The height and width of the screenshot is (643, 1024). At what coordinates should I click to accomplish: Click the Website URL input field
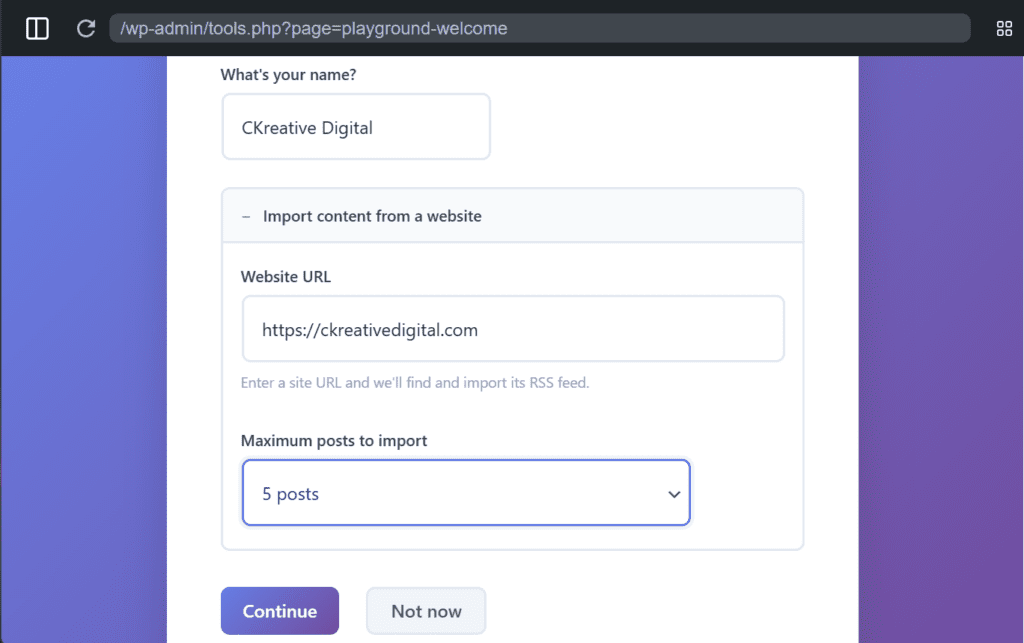coord(513,329)
